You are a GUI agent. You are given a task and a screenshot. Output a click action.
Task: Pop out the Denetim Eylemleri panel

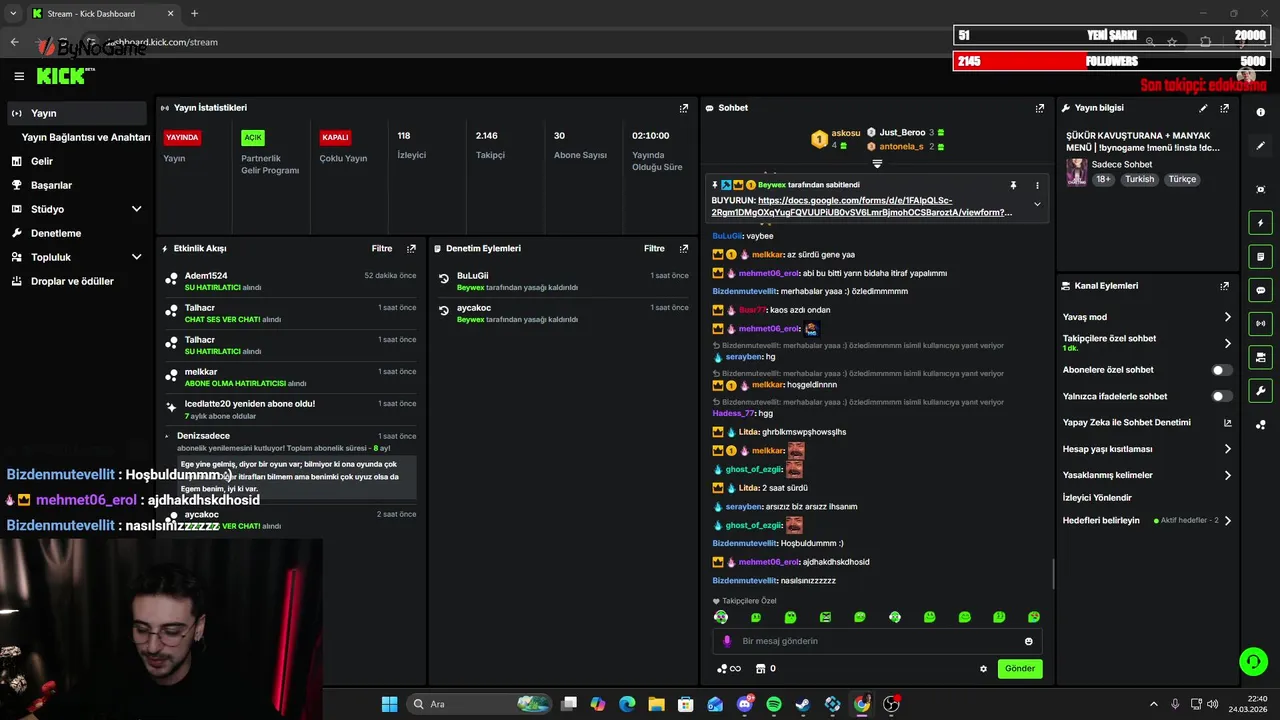pos(684,249)
